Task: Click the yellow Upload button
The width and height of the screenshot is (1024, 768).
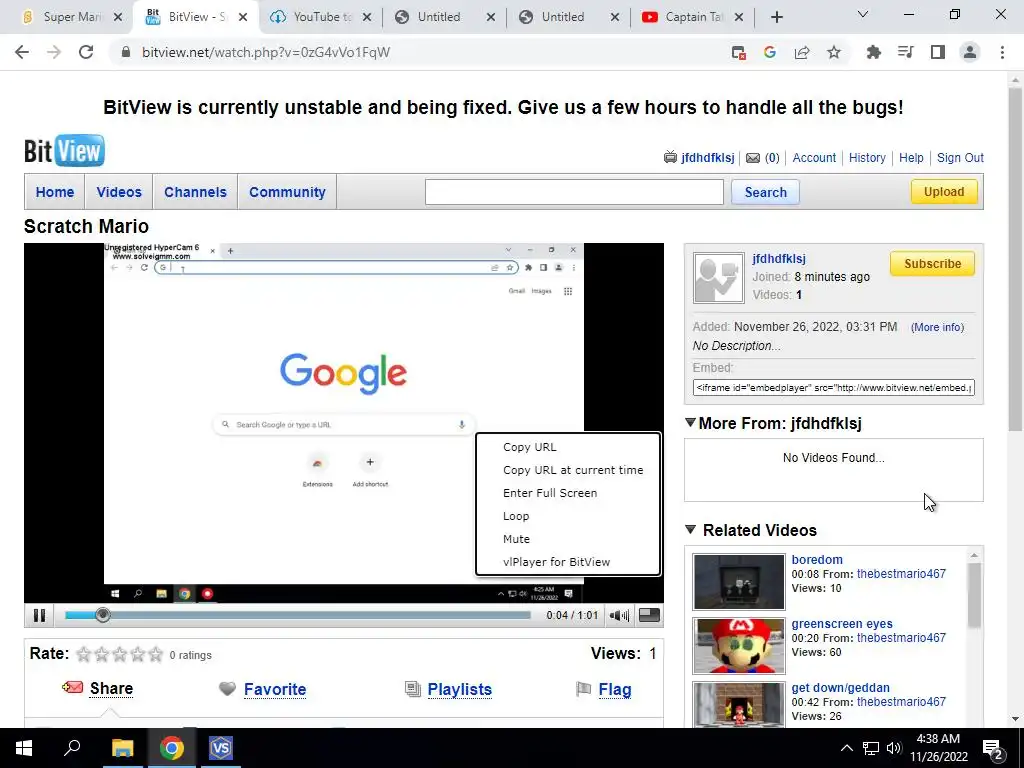Action: [x=944, y=191]
